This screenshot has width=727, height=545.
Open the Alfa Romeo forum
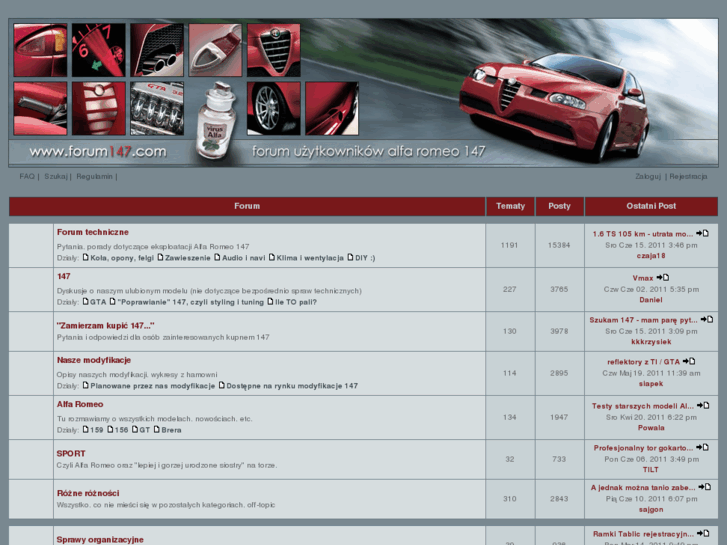pos(80,404)
